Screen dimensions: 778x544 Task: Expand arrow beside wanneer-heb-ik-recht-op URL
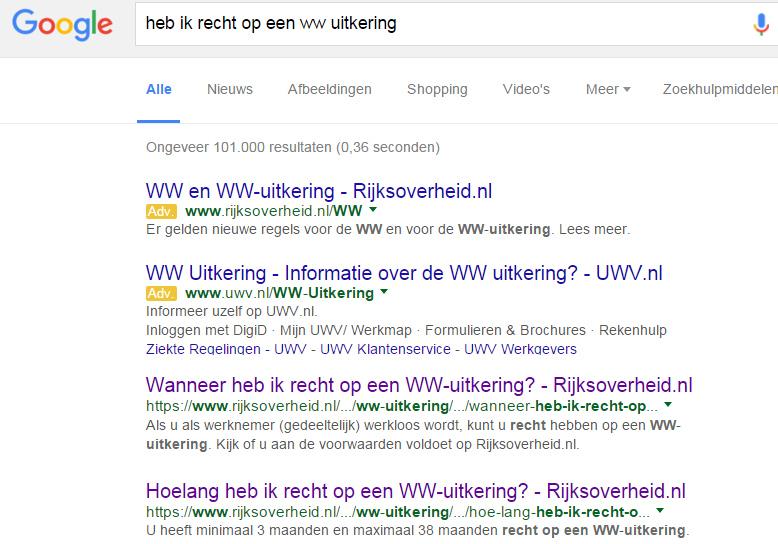pos(668,405)
